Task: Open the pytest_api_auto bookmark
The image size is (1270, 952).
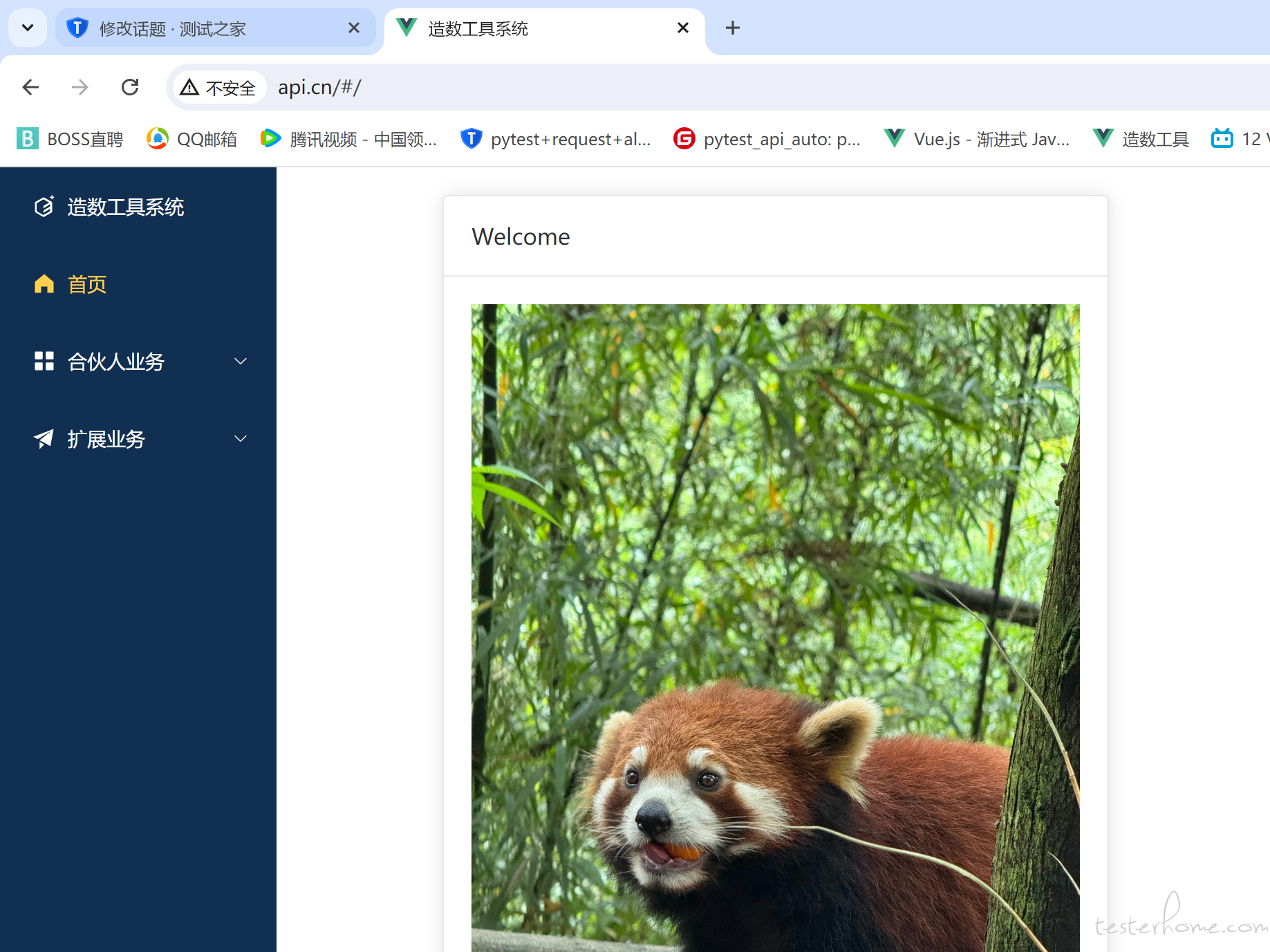Action: click(x=767, y=139)
